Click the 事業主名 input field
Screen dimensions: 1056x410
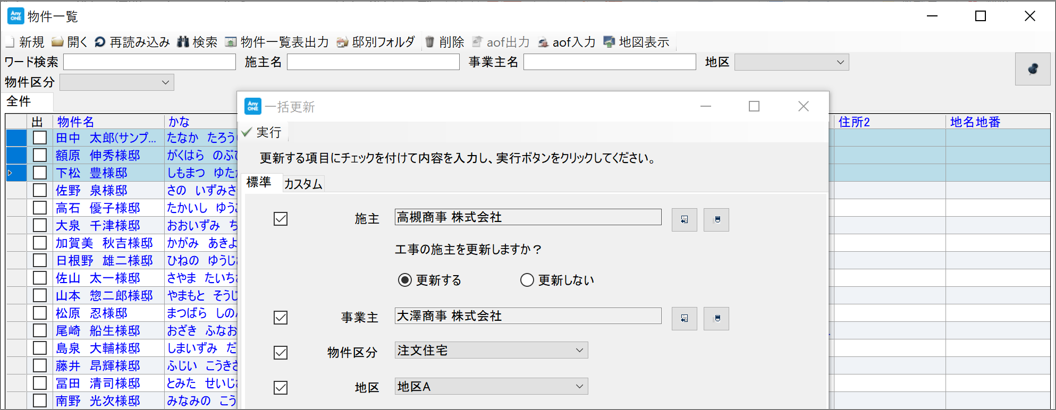click(609, 63)
